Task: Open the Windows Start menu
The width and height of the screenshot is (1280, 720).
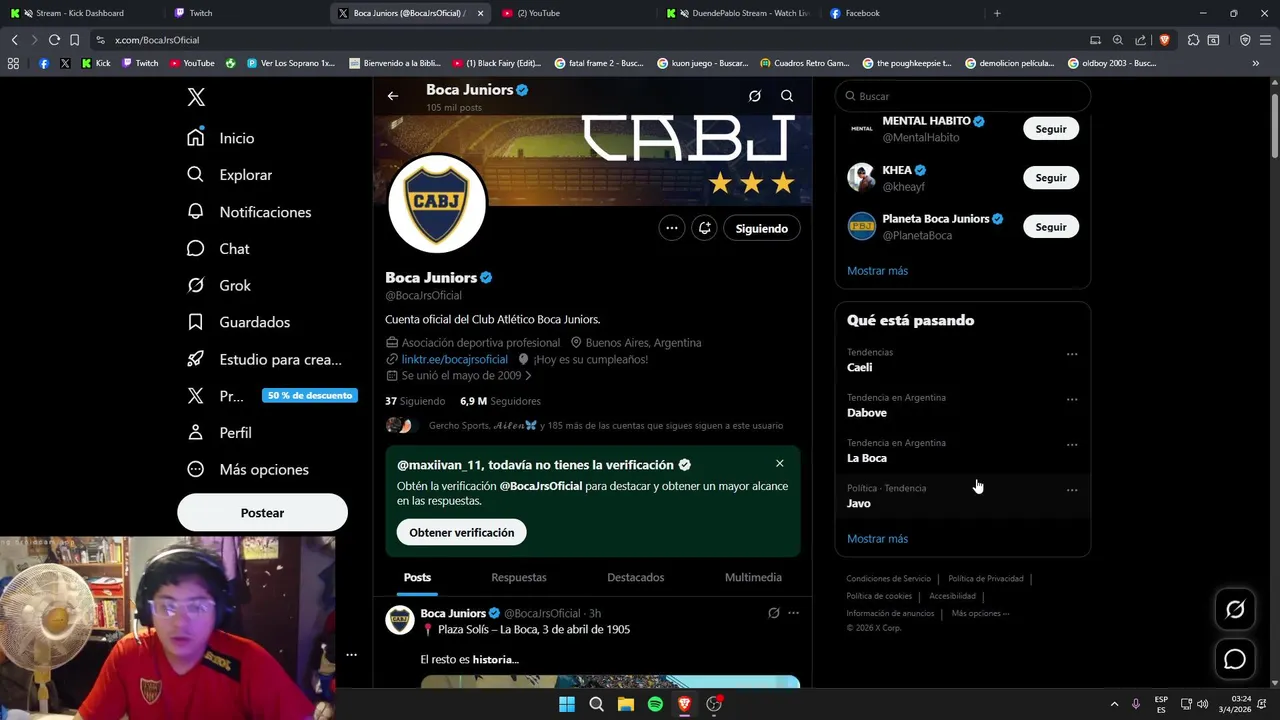Action: click(x=567, y=704)
